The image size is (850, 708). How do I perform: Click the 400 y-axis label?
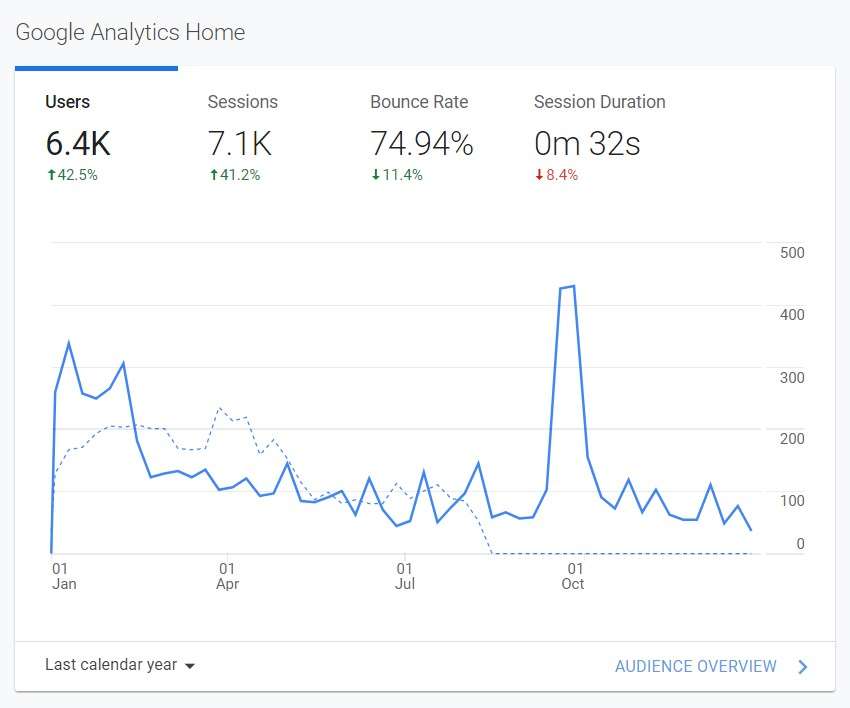click(x=792, y=314)
